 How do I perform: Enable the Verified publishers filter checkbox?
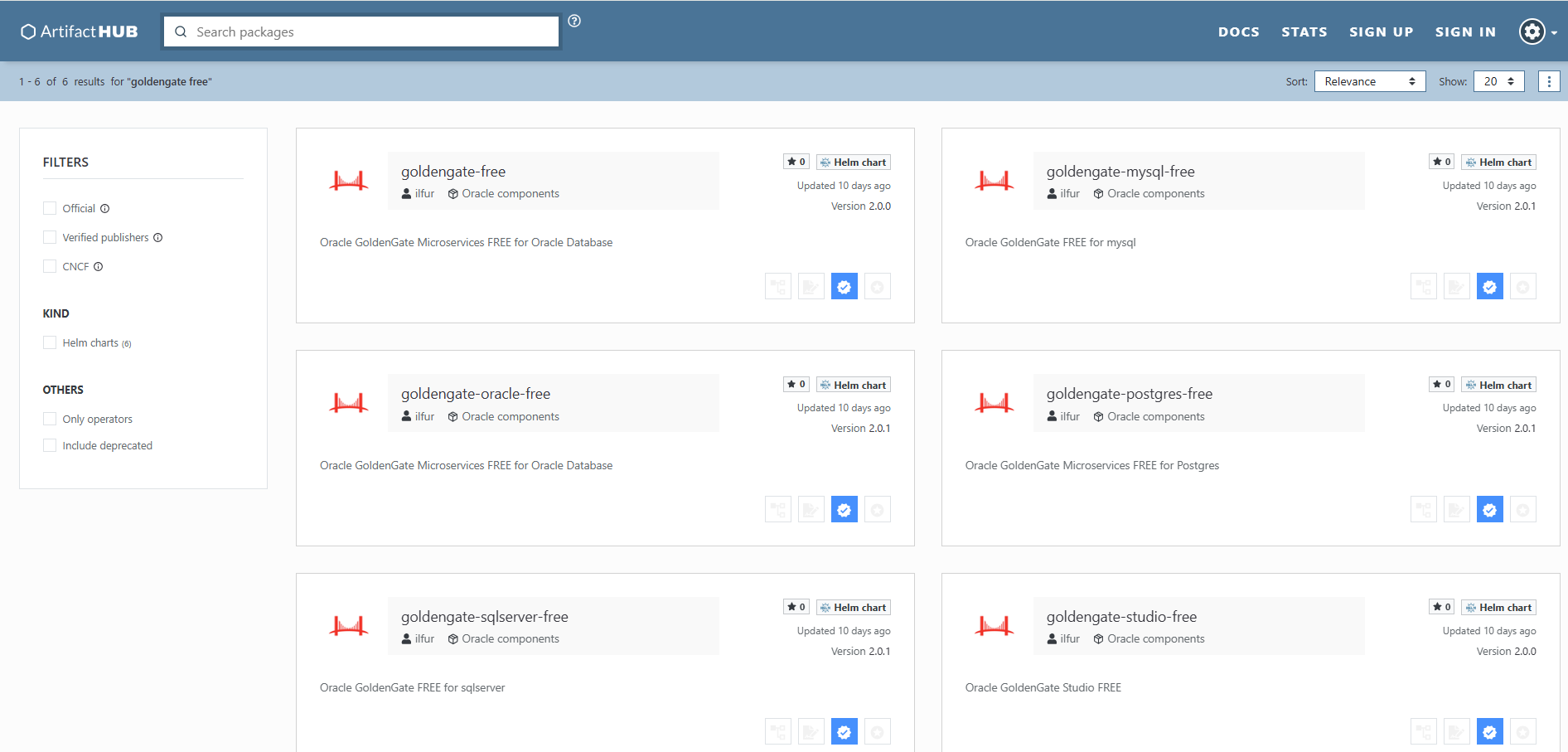coord(50,237)
